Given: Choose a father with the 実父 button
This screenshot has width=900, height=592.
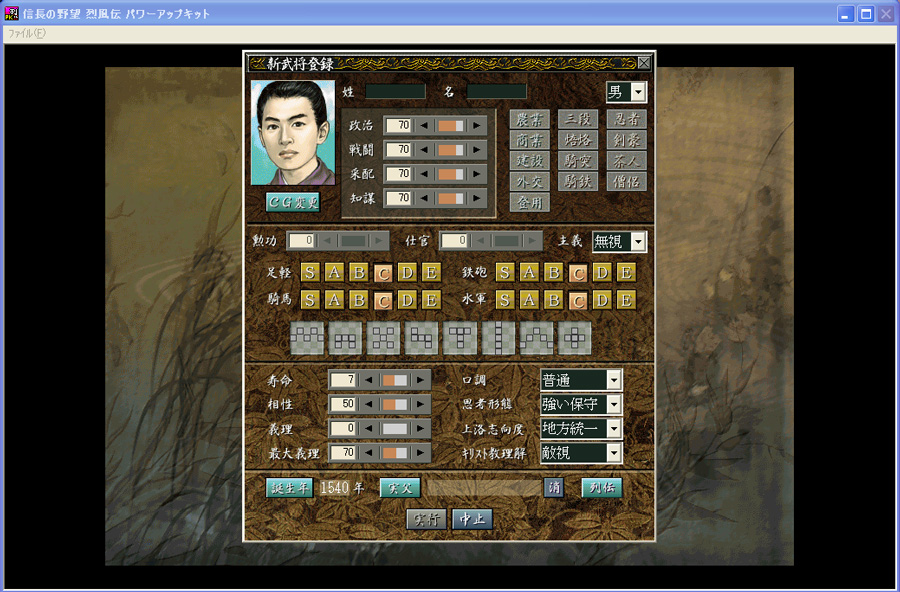Looking at the screenshot, I should (x=400, y=488).
